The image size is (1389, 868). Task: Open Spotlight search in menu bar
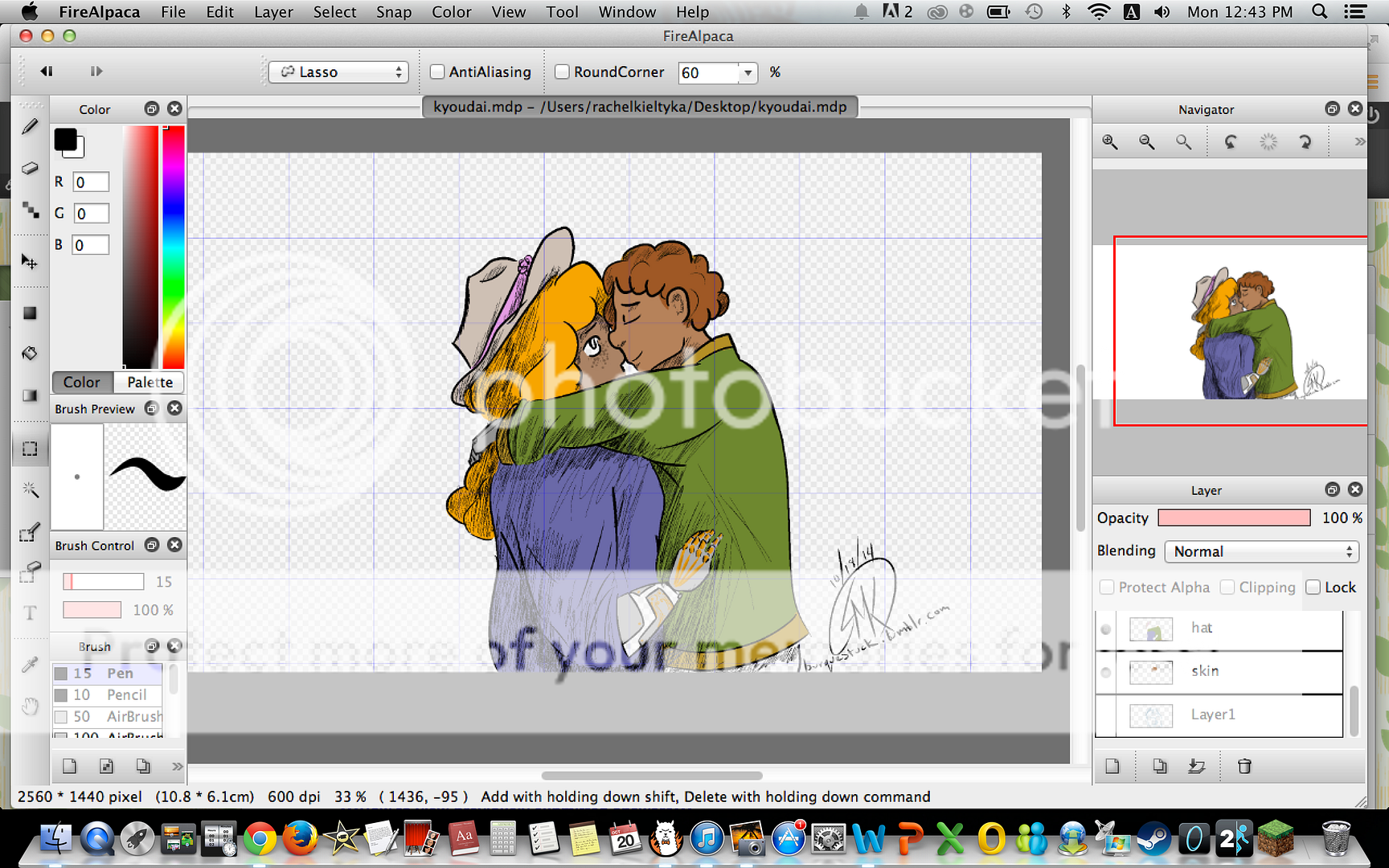(x=1319, y=12)
